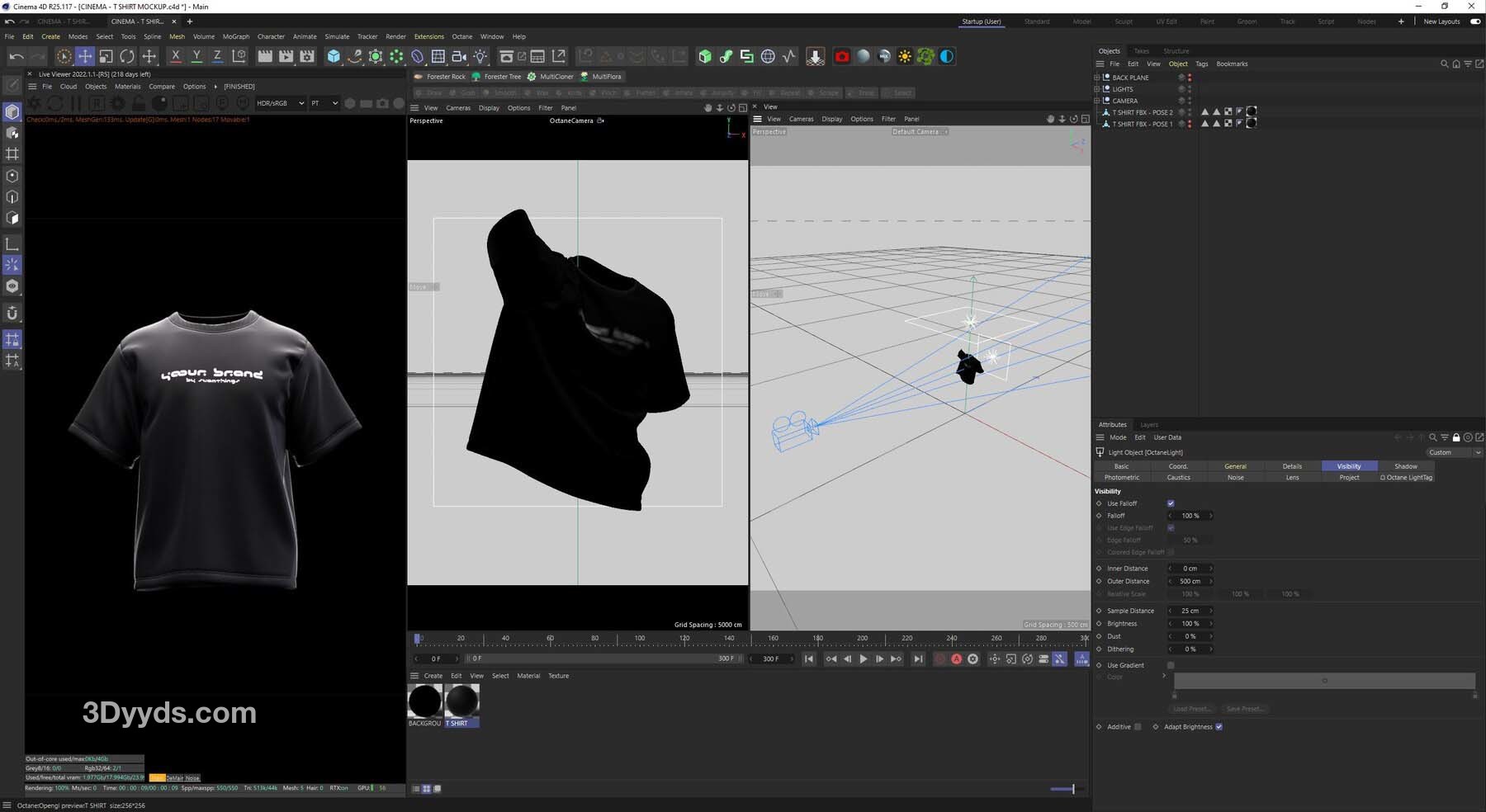Screen dimensions: 1486x812
Task: Click the record active objects button
Action: pos(939,659)
